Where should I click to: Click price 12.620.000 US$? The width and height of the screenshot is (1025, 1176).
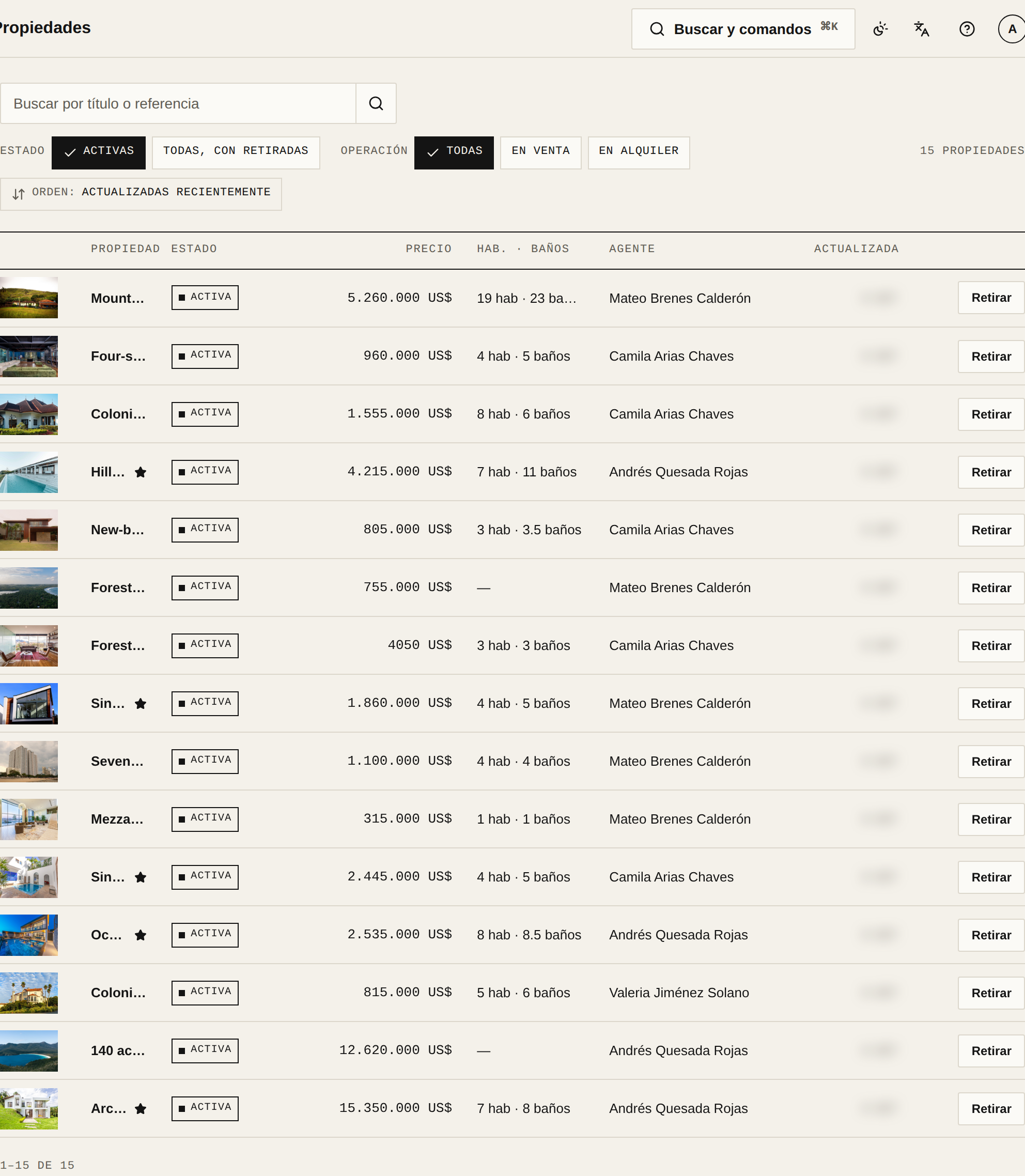(395, 1050)
